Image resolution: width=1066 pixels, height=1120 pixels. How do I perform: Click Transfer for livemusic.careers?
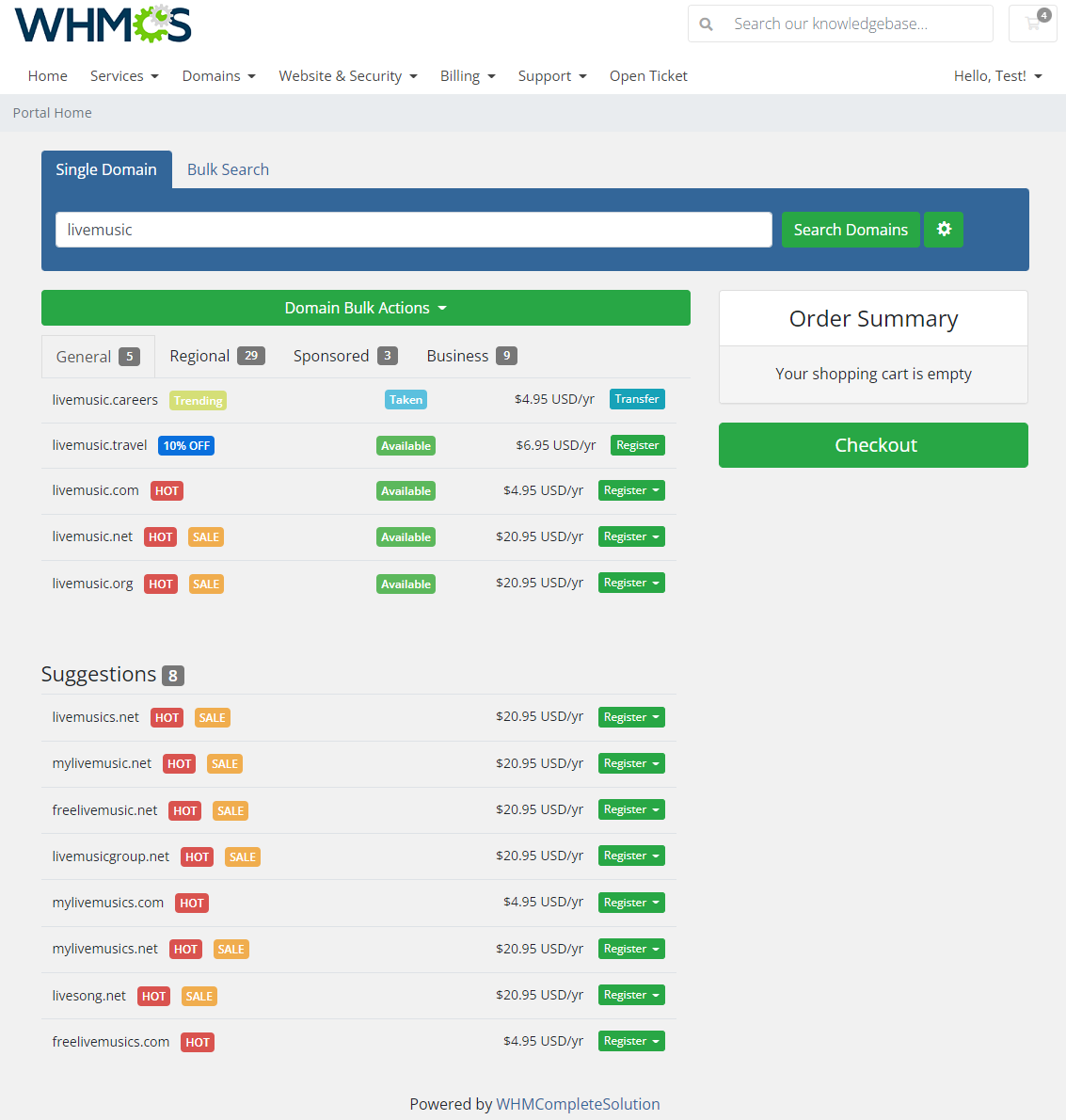[x=637, y=399]
